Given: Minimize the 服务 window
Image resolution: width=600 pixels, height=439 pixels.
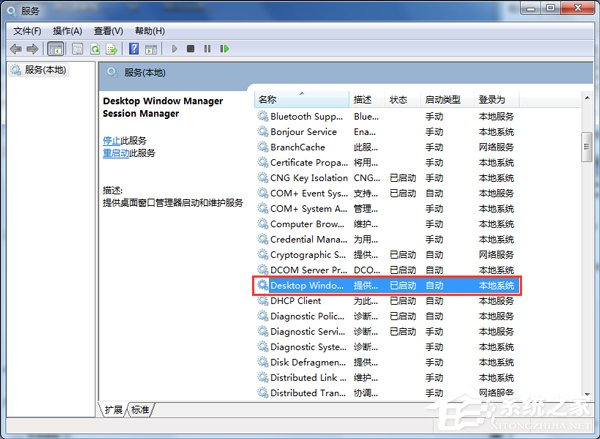Looking at the screenshot, I should (x=530, y=8).
